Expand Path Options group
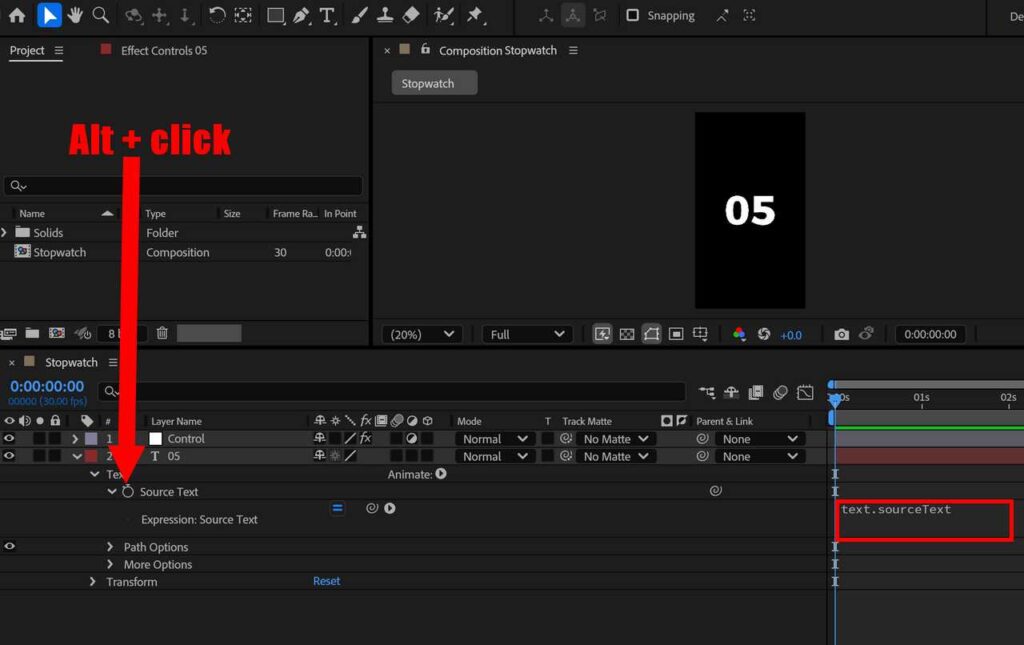Screen dimensions: 1024x645 (x=110, y=546)
